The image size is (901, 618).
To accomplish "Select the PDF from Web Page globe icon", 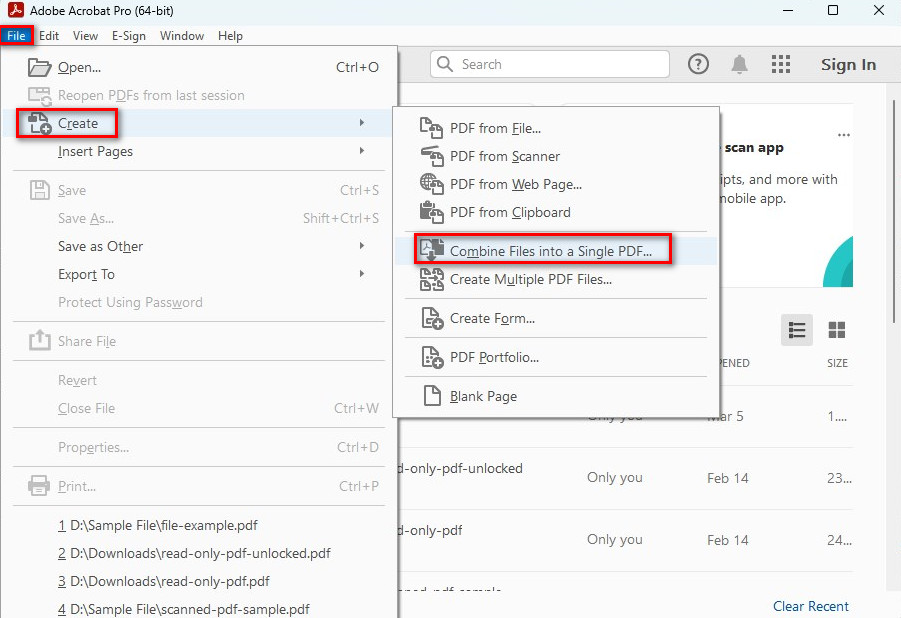I will click(433, 184).
